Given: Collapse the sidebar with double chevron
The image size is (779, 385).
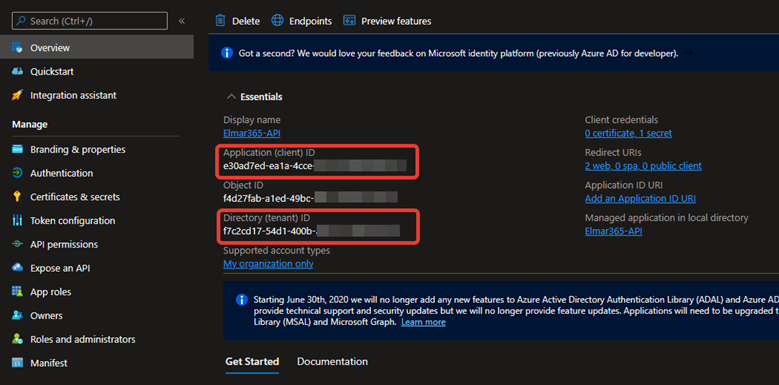Looking at the screenshot, I should pyautogui.click(x=182, y=21).
